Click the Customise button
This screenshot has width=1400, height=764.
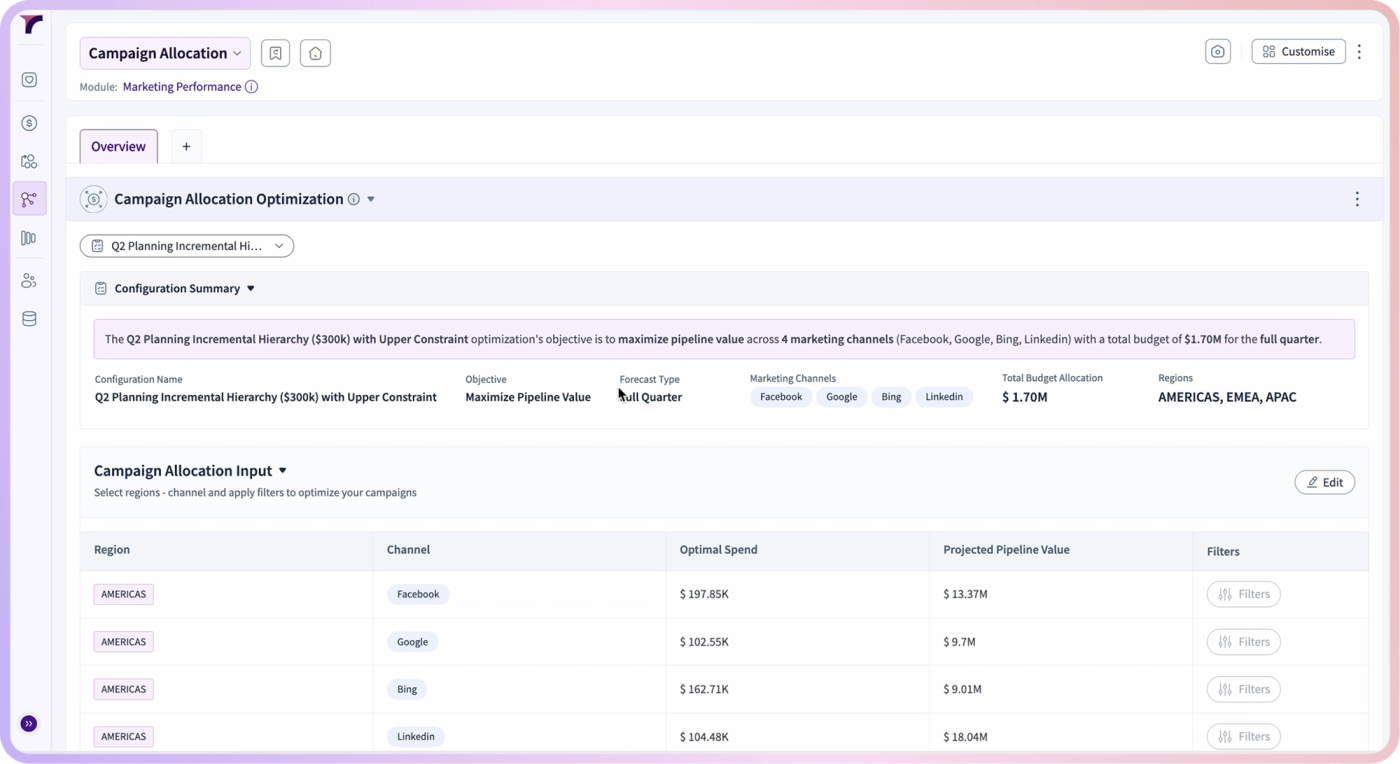point(1298,52)
